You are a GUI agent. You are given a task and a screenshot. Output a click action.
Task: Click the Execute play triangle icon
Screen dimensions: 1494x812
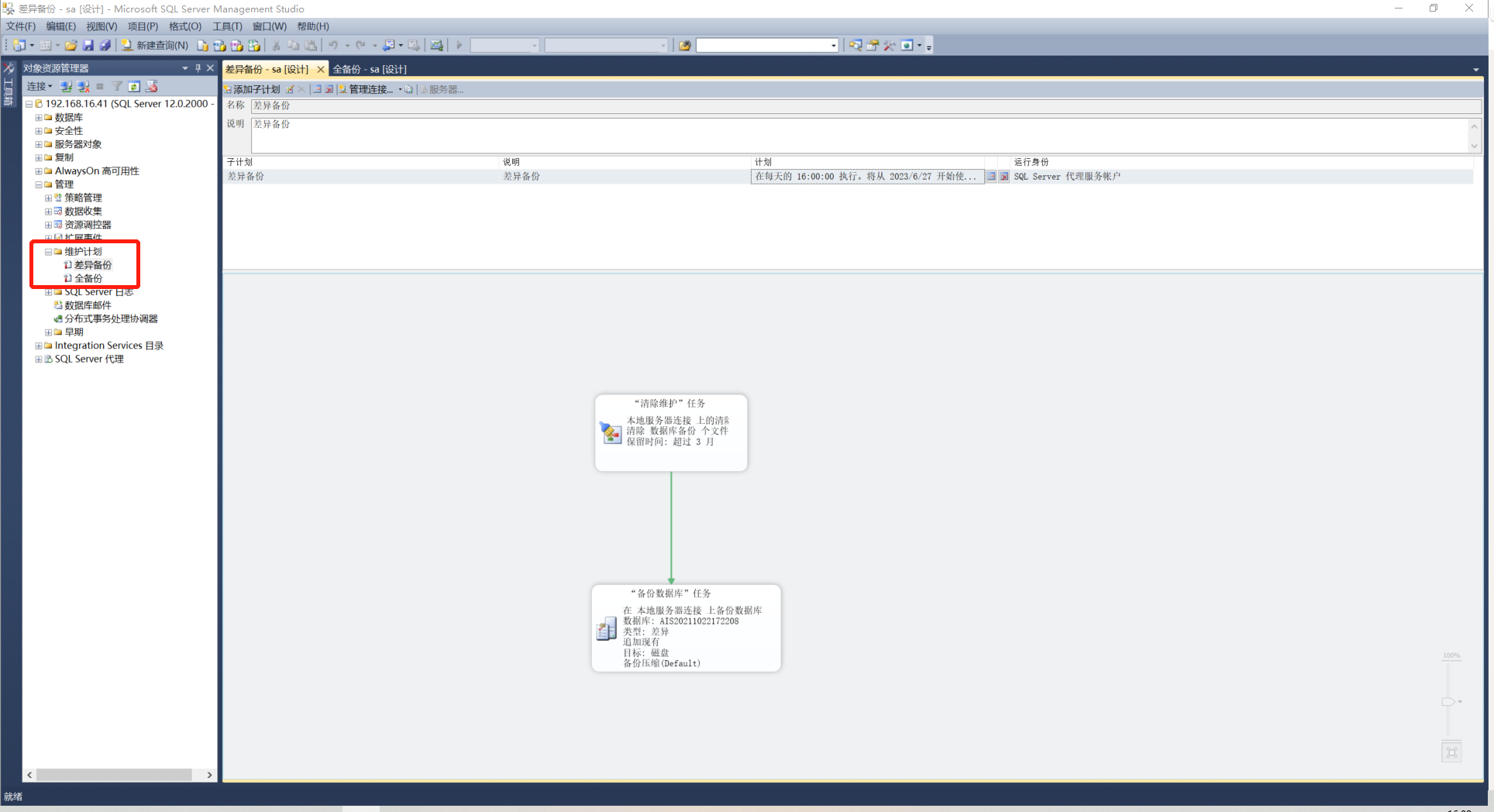[x=459, y=46]
